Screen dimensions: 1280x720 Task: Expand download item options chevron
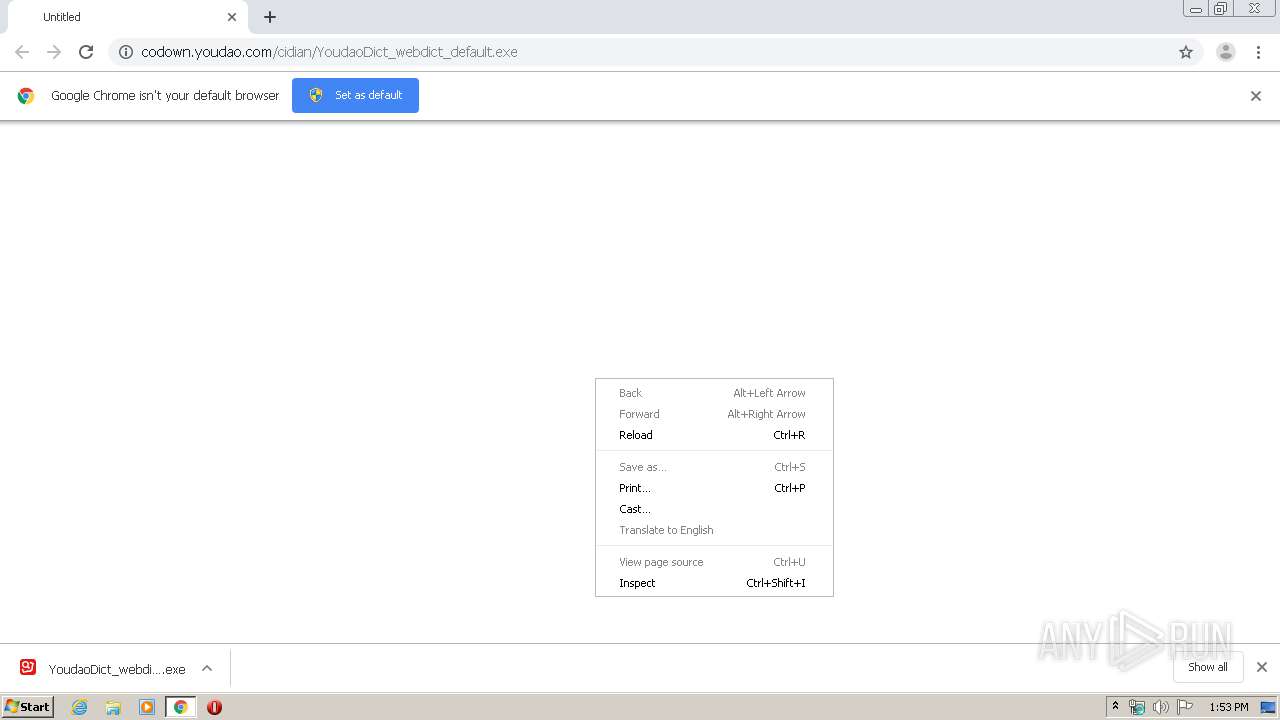tap(207, 668)
